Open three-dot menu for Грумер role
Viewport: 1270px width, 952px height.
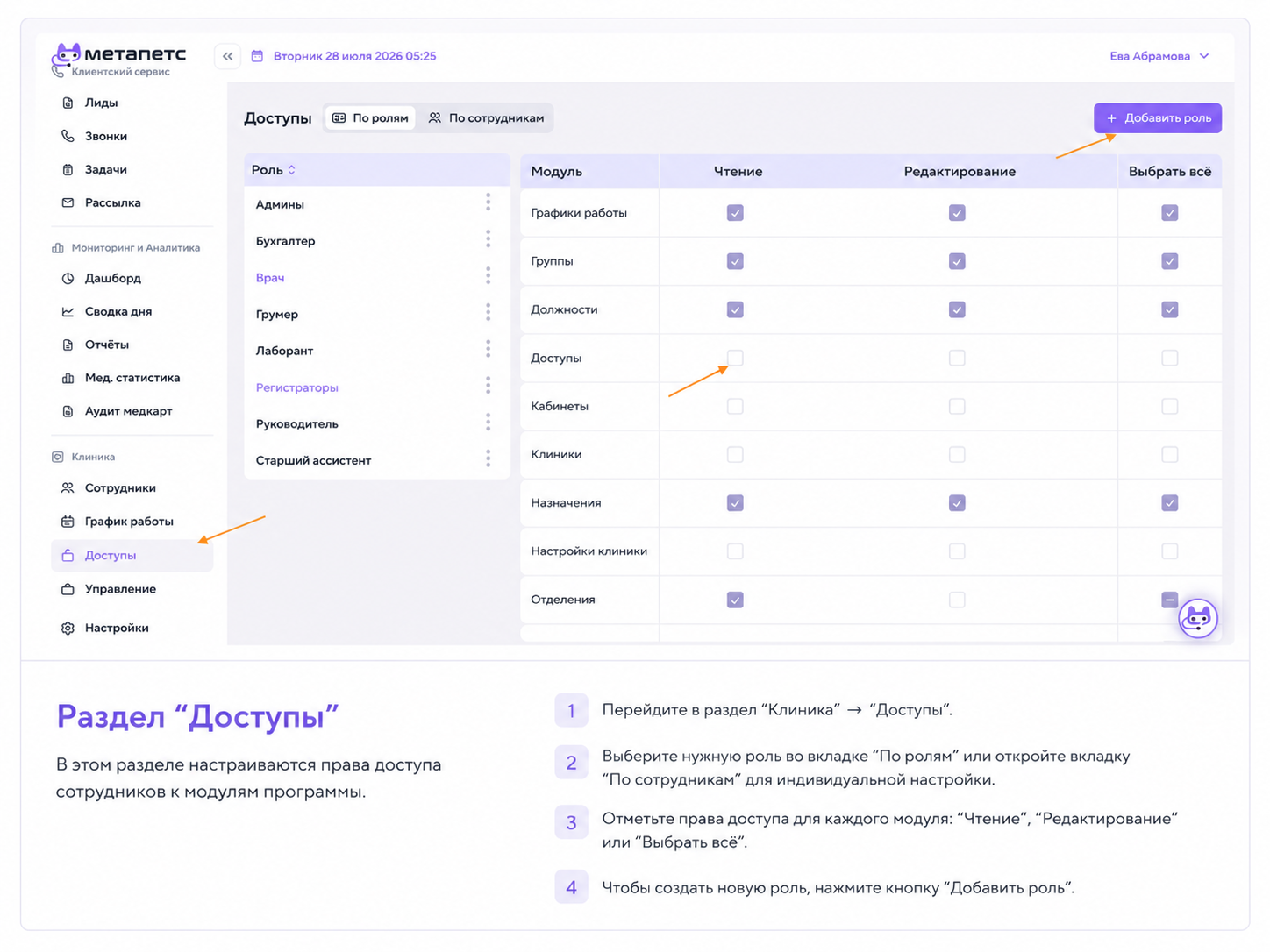click(x=489, y=312)
